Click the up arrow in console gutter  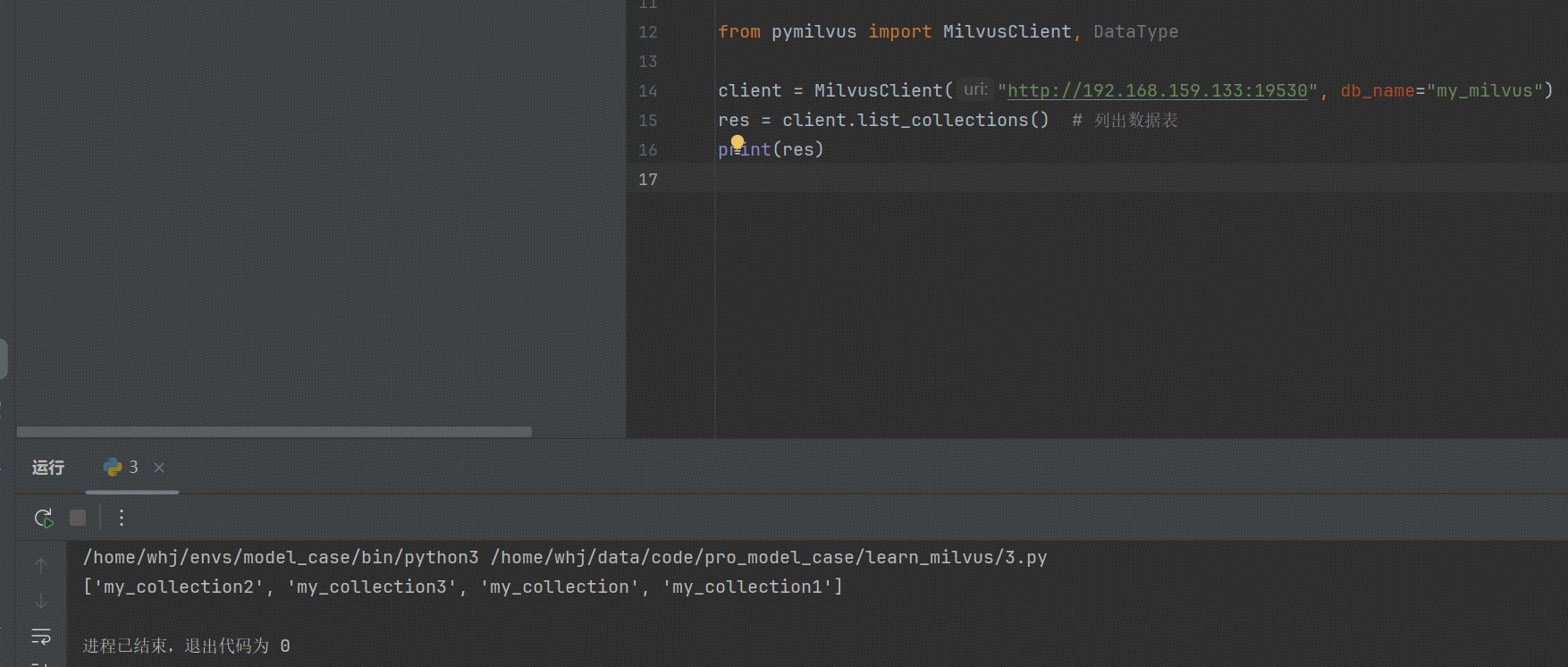pos(41,566)
